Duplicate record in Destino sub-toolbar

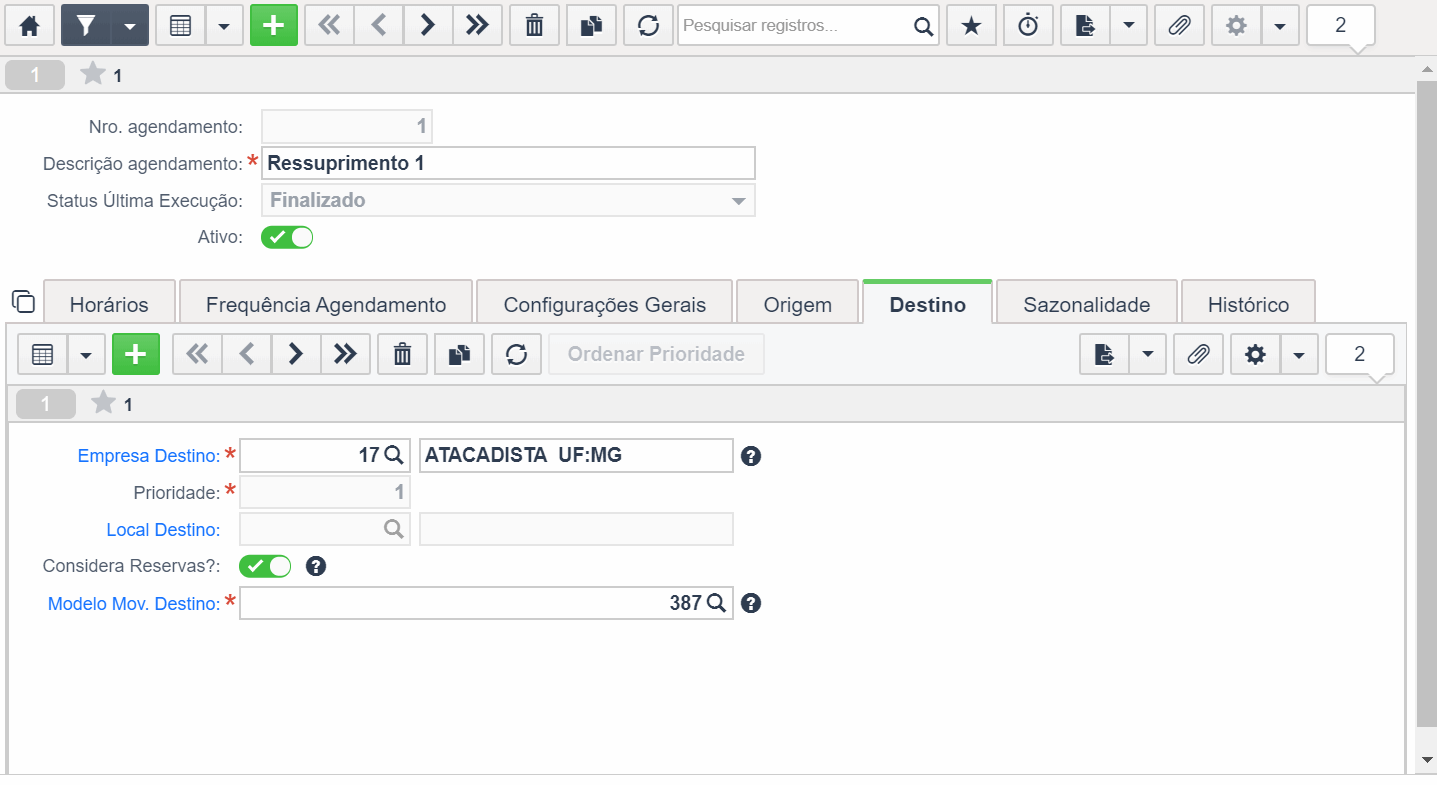[459, 354]
